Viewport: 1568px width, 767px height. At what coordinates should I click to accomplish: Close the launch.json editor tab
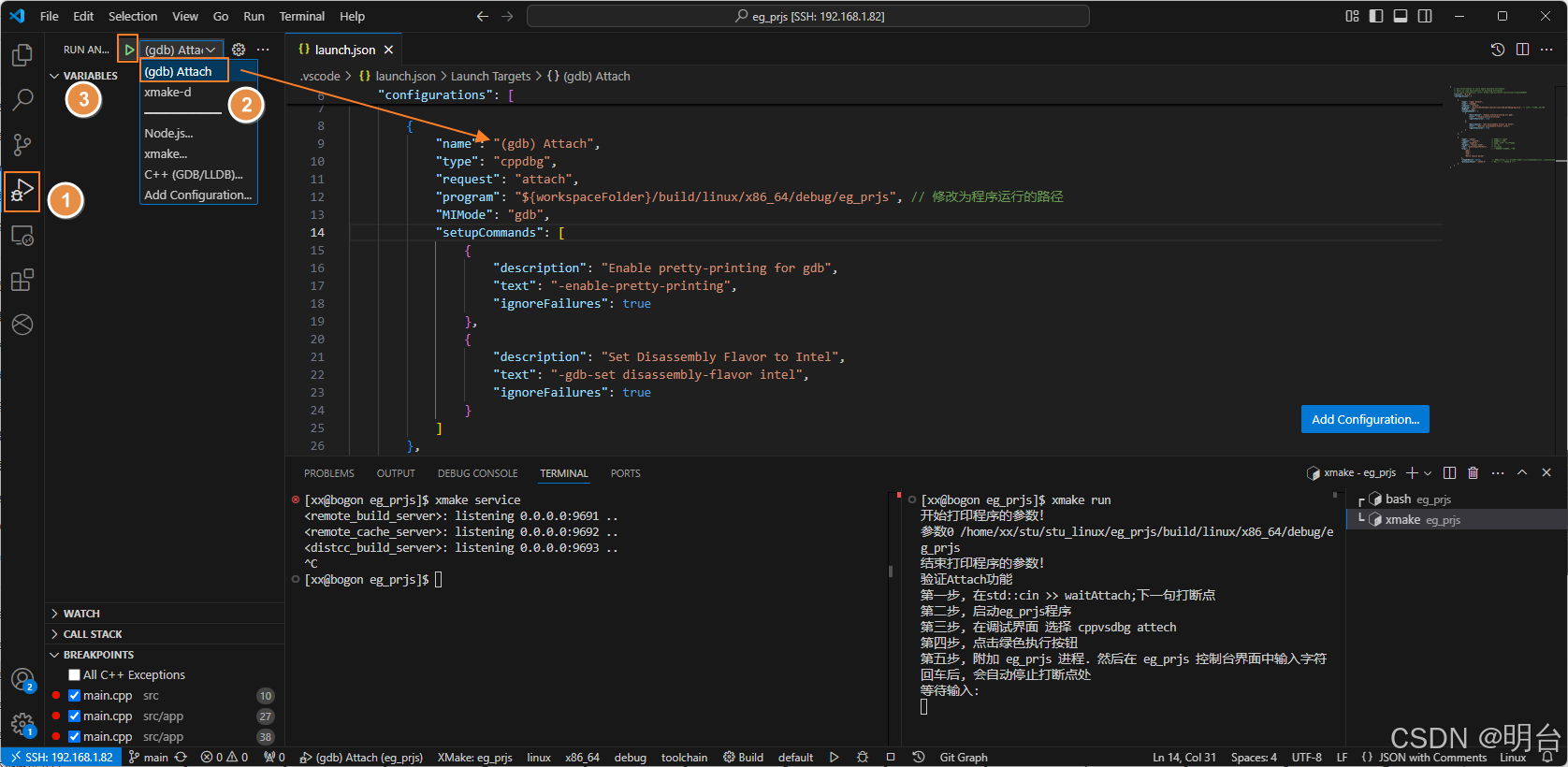pyautogui.click(x=388, y=50)
